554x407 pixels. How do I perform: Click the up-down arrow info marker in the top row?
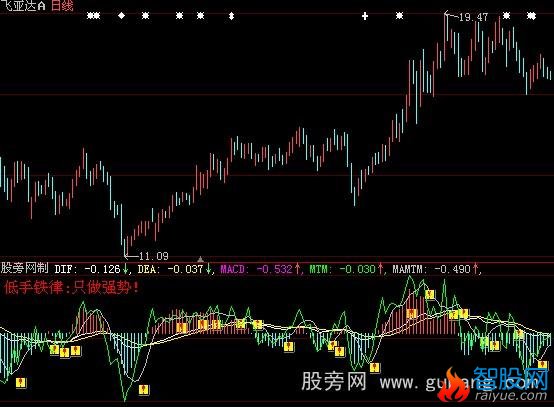point(231,16)
